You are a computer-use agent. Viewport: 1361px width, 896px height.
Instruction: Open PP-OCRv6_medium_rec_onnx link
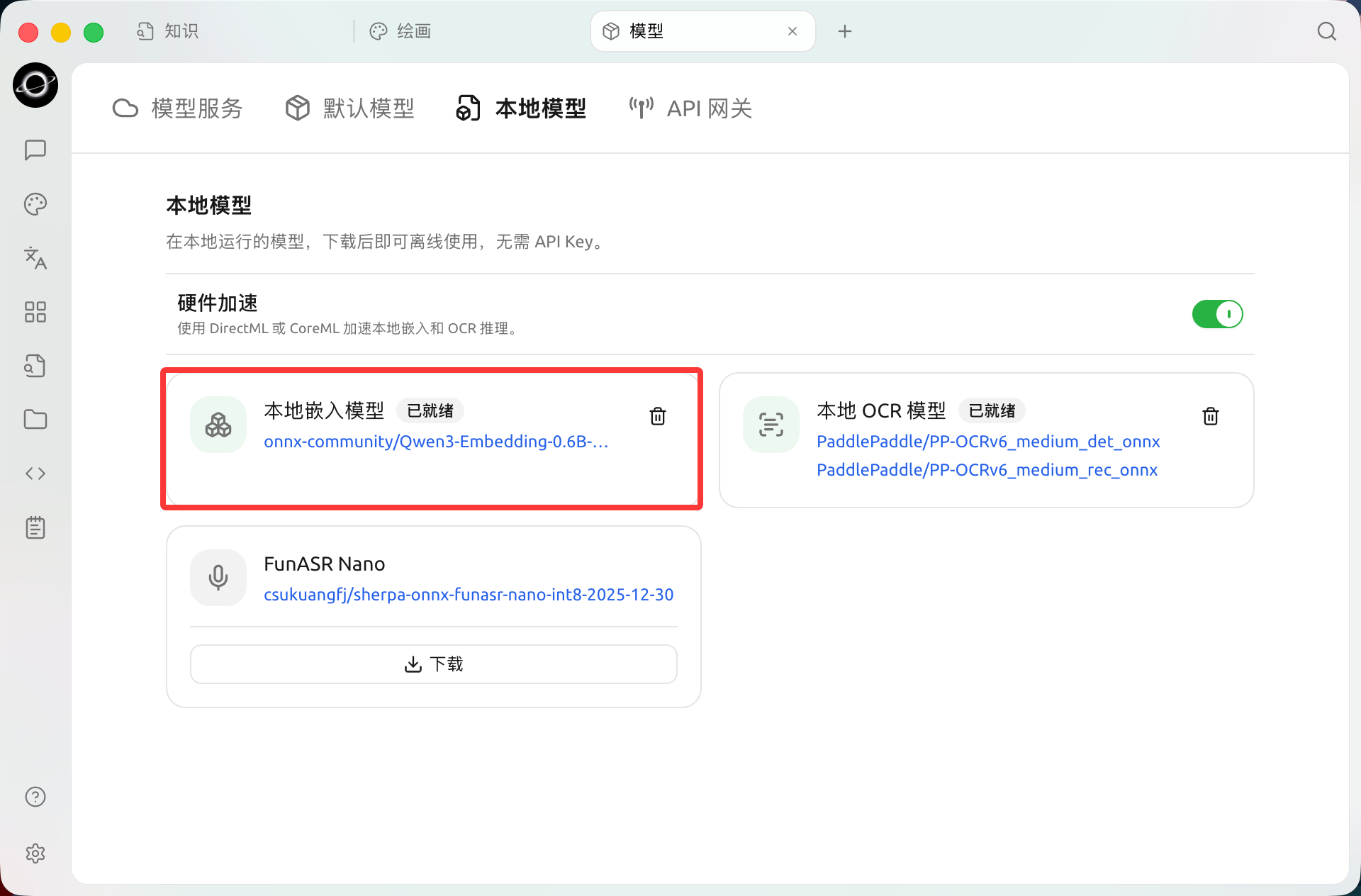point(987,470)
